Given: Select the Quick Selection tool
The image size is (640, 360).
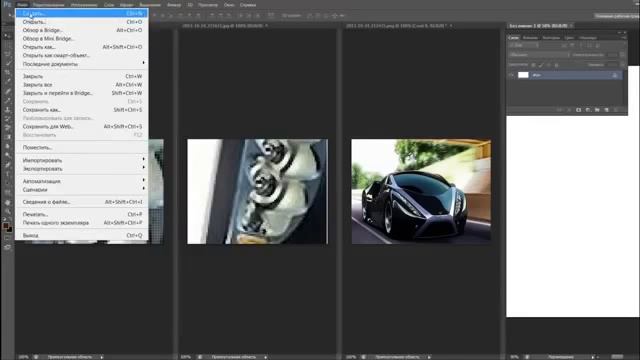Looking at the screenshot, I should (x=7, y=63).
